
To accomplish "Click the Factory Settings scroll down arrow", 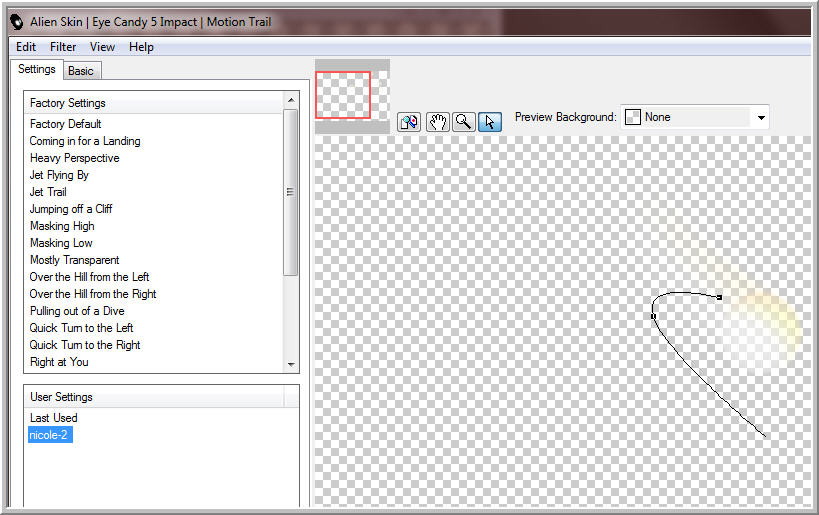I will click(x=291, y=364).
